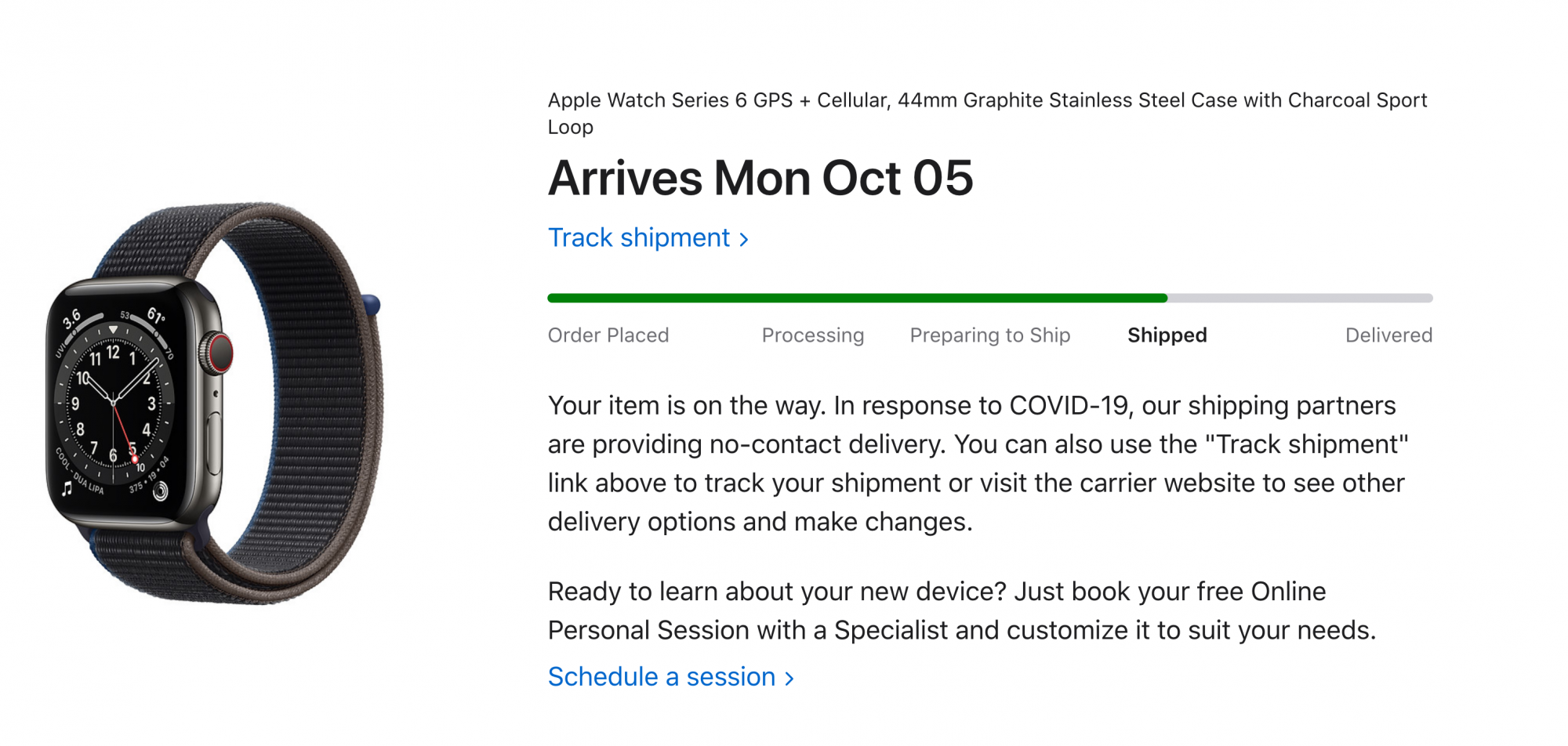Select the bold Shipped status label
This screenshot has height=746, width=1568.
point(1167,335)
